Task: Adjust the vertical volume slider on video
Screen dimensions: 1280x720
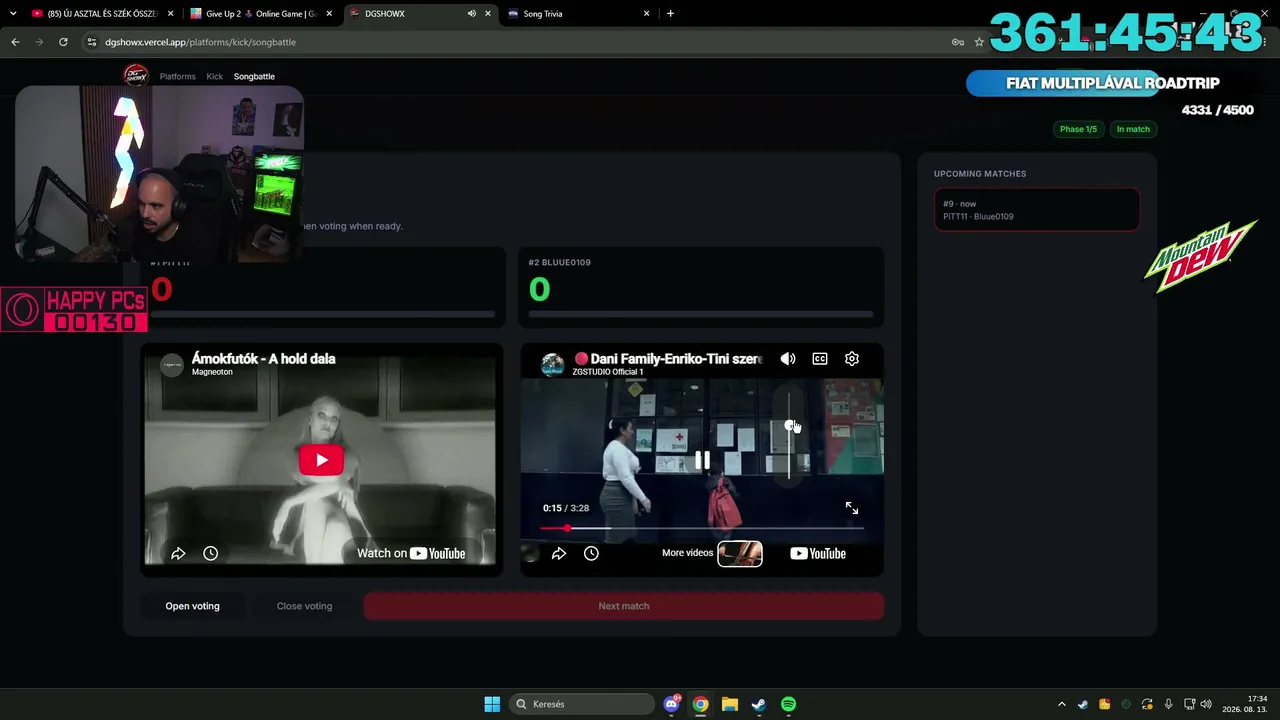Action: [789, 435]
